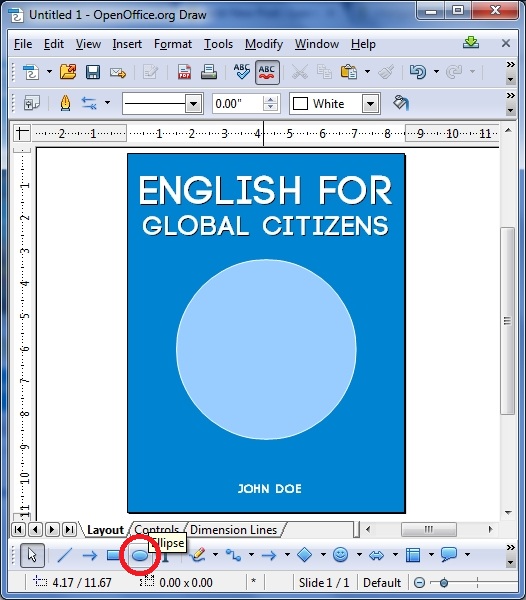
Task: Switch to the Dimension Lines tab
Action: coord(233,530)
